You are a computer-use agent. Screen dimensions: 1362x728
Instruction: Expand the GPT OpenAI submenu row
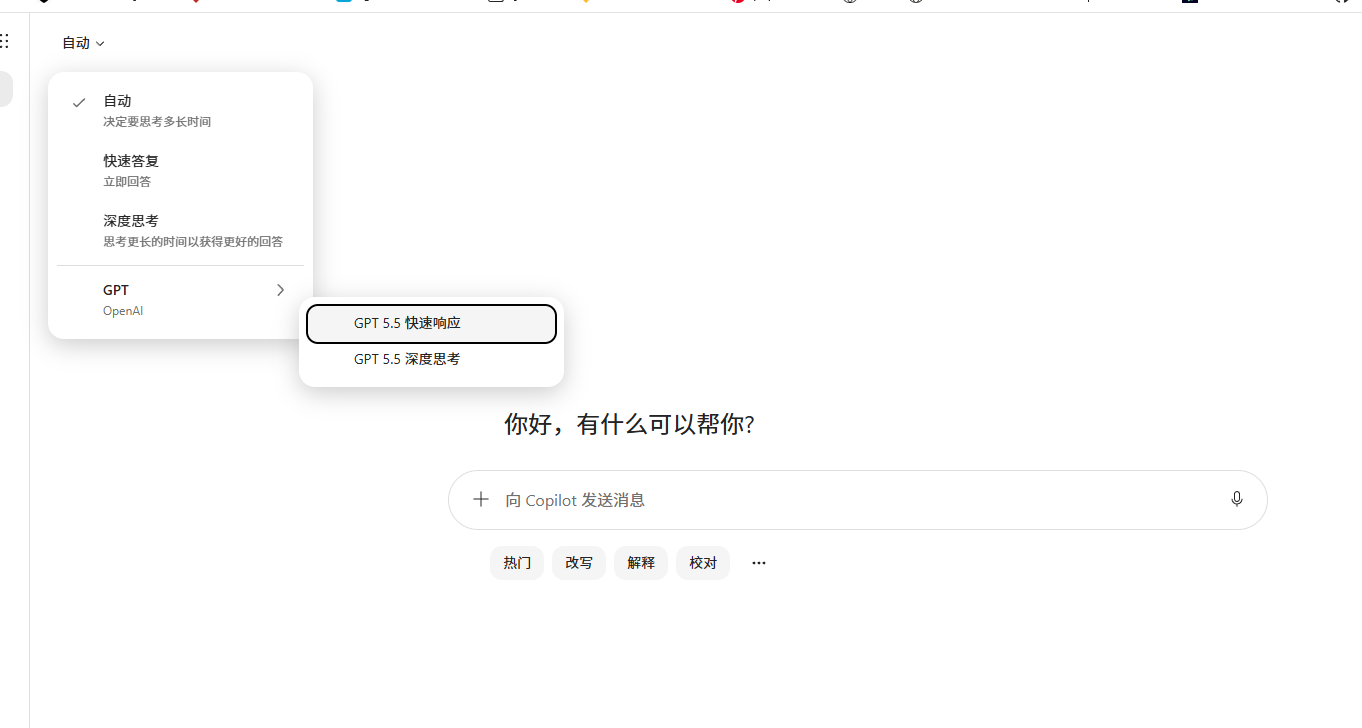tap(180, 300)
